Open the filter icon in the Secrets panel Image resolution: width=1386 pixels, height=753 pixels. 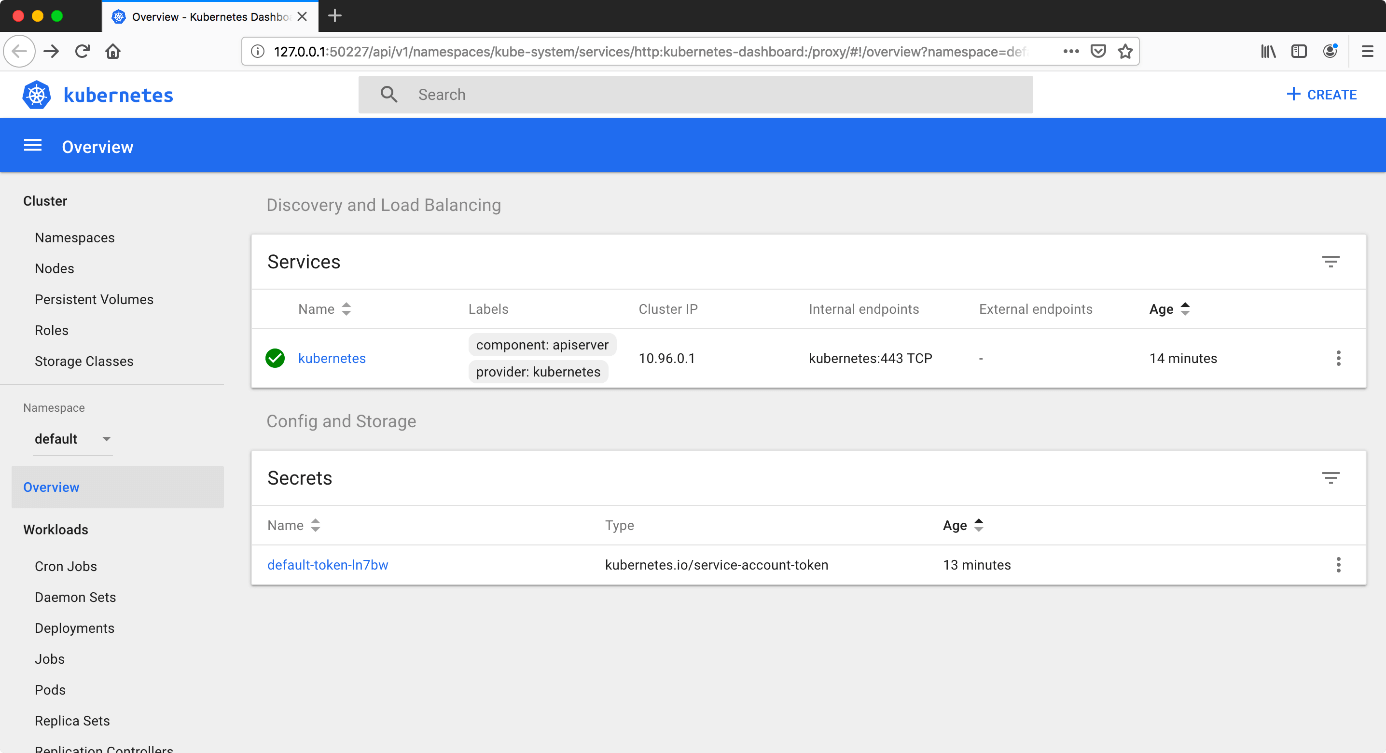(x=1330, y=478)
